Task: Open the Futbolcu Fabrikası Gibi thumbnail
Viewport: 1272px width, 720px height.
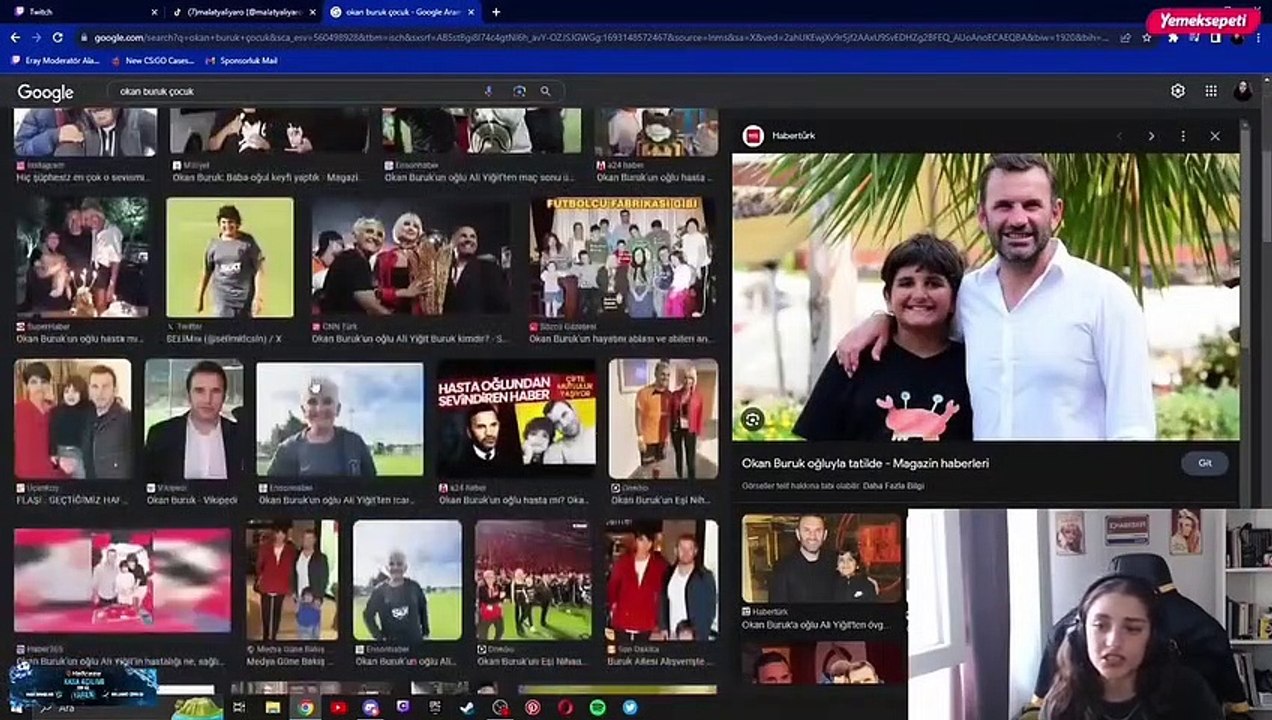Action: pos(621,257)
